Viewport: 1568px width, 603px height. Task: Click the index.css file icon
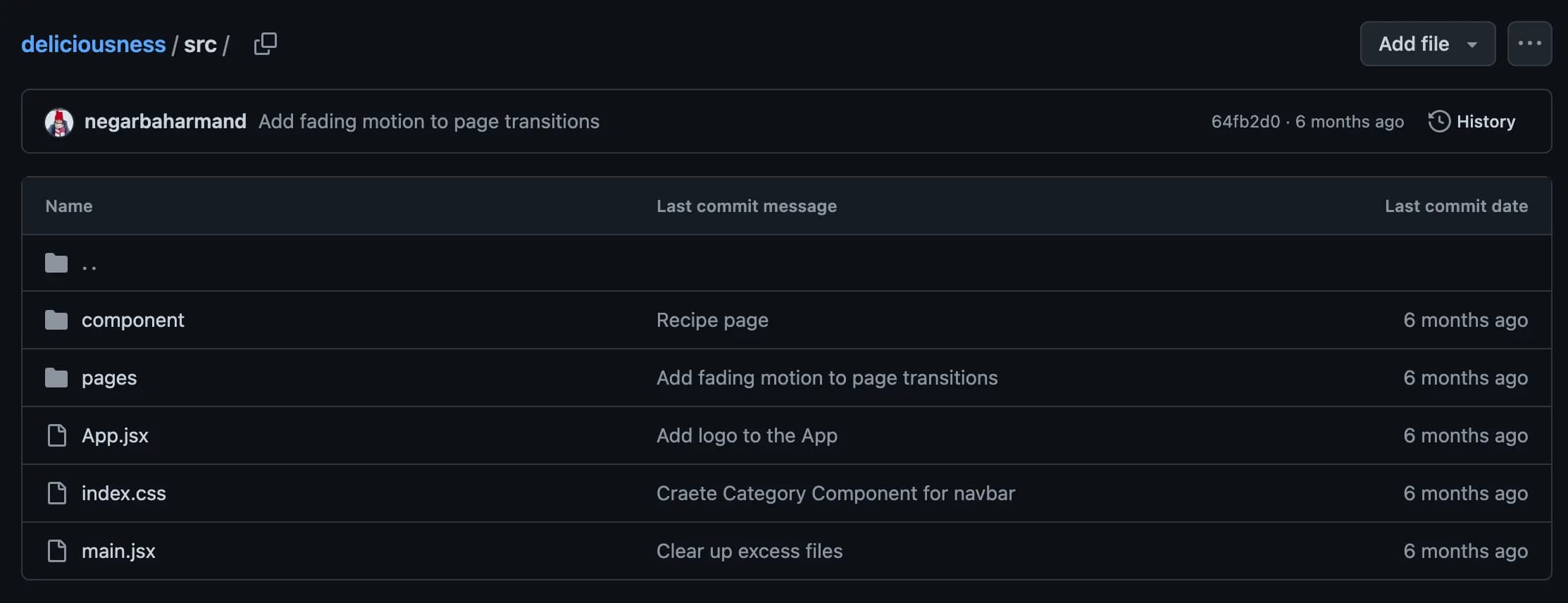click(x=56, y=493)
